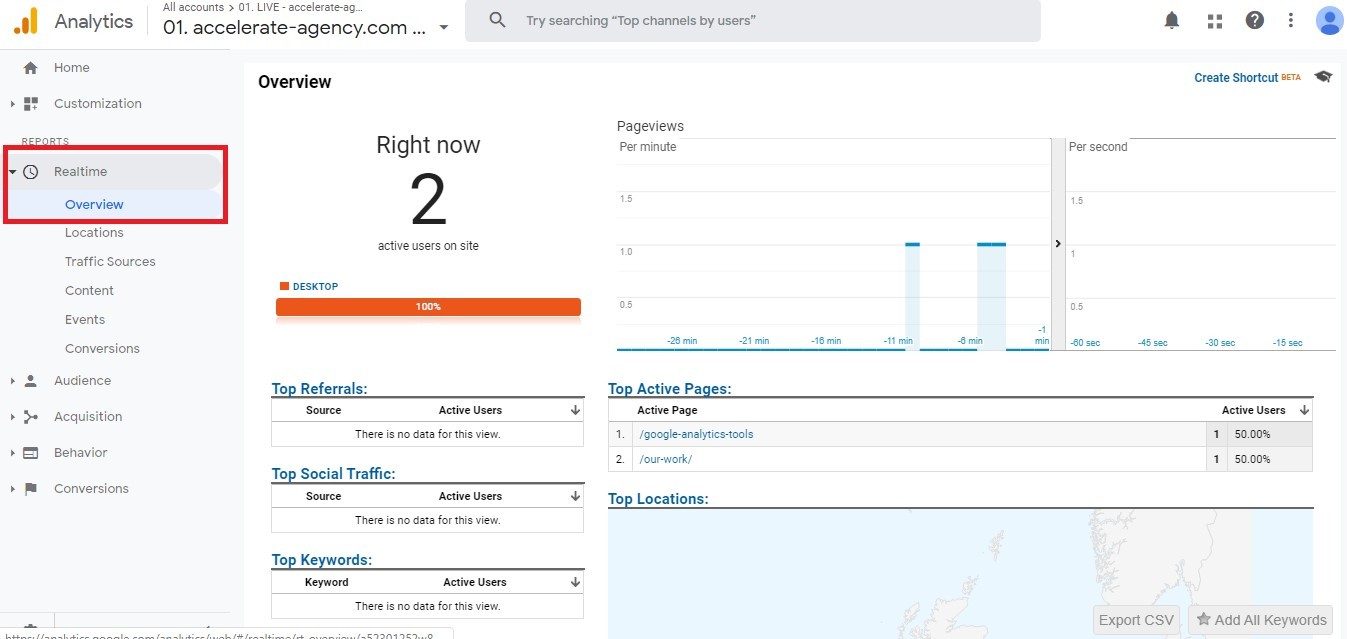The image size is (1347, 639).
Task: Open the Realtime Conversions report
Action: (x=102, y=349)
